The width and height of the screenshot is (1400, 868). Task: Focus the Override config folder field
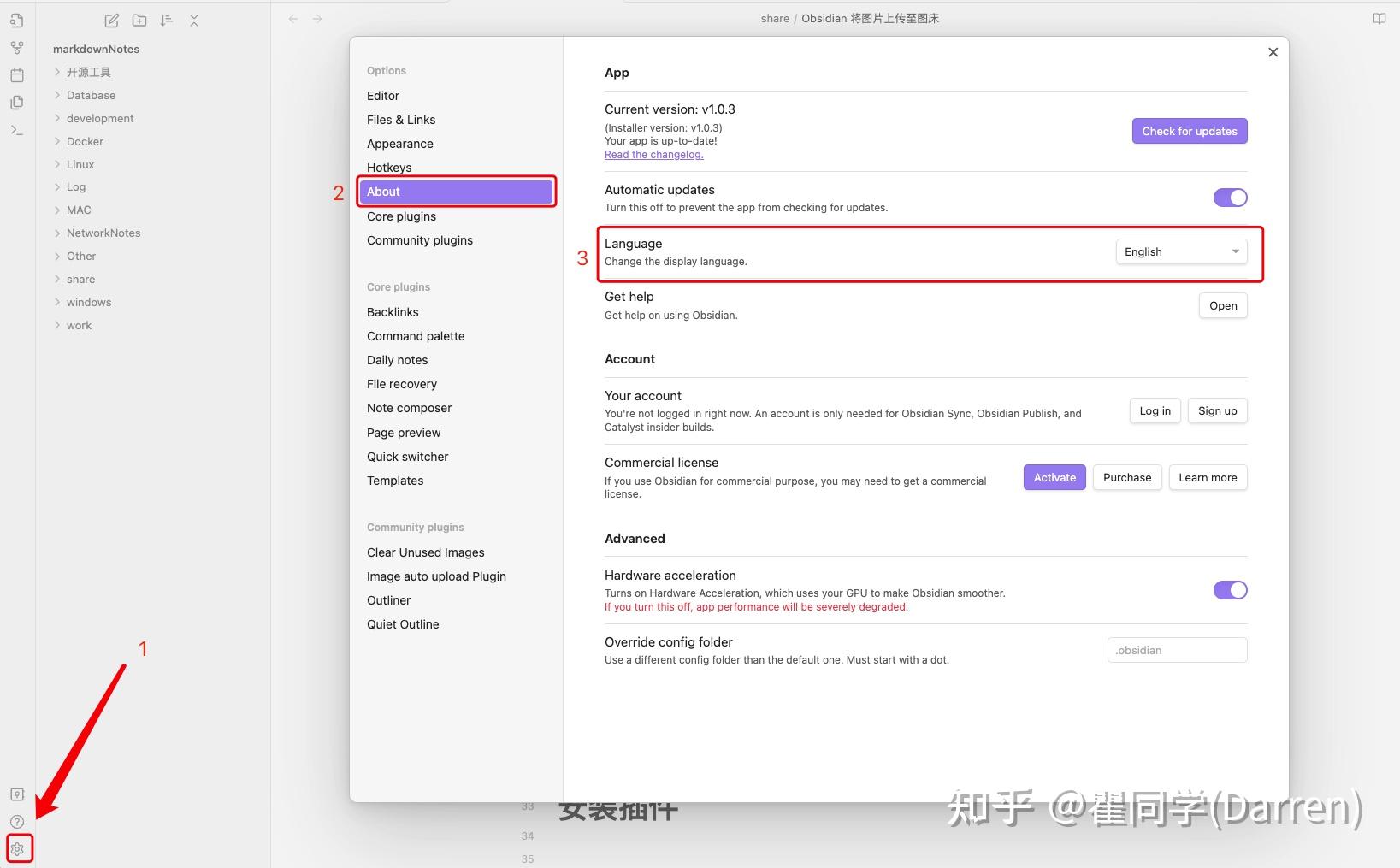[x=1177, y=650]
